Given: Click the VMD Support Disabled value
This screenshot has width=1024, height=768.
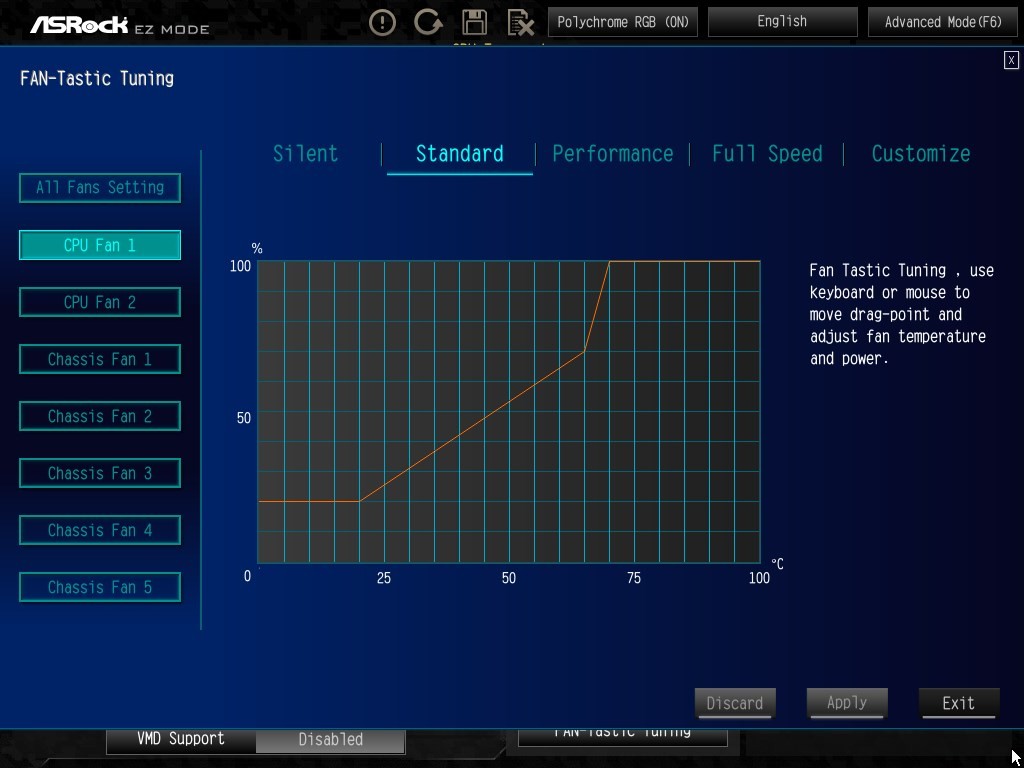Looking at the screenshot, I should point(330,739).
